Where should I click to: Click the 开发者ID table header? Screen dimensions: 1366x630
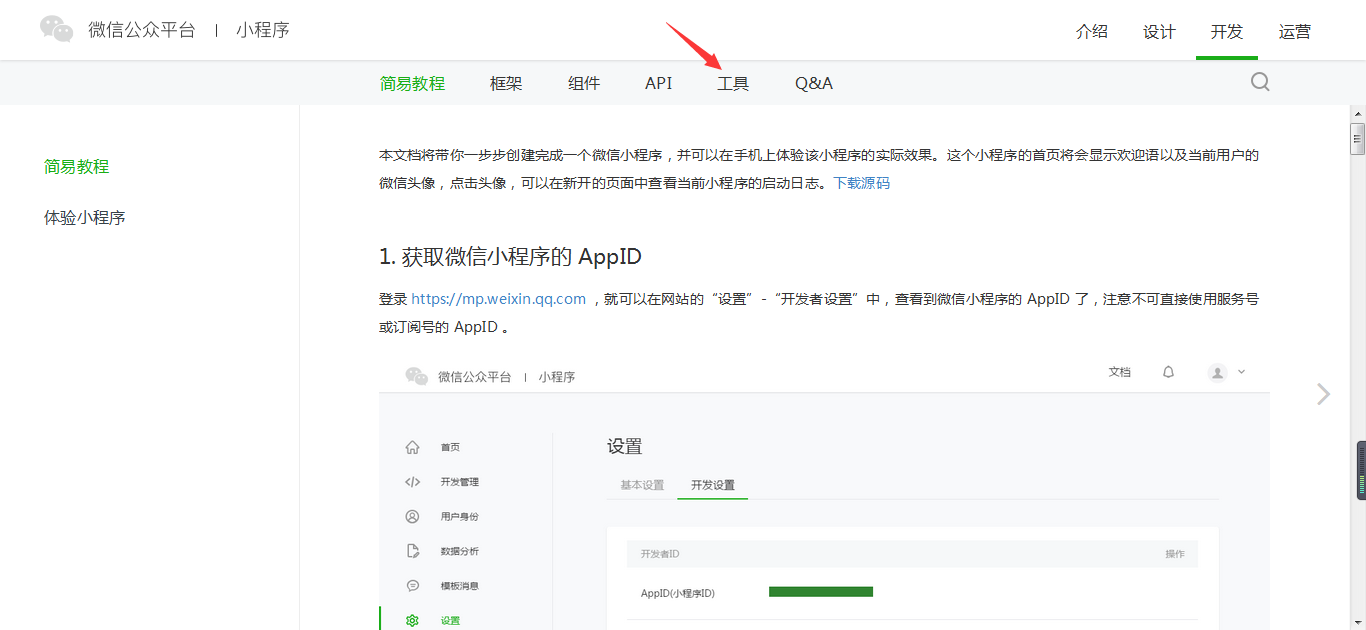[x=660, y=554]
